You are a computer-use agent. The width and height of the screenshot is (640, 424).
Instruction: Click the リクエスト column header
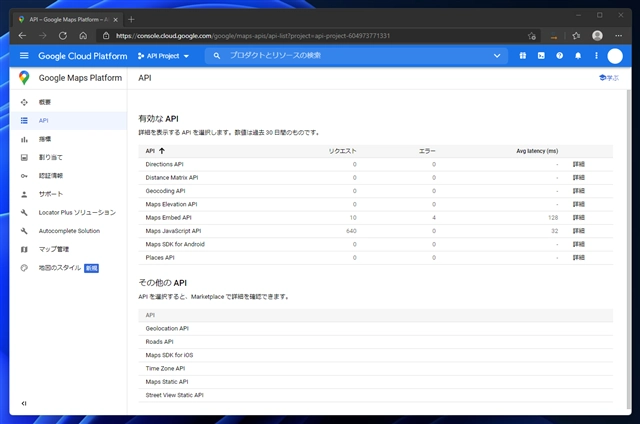click(342, 151)
